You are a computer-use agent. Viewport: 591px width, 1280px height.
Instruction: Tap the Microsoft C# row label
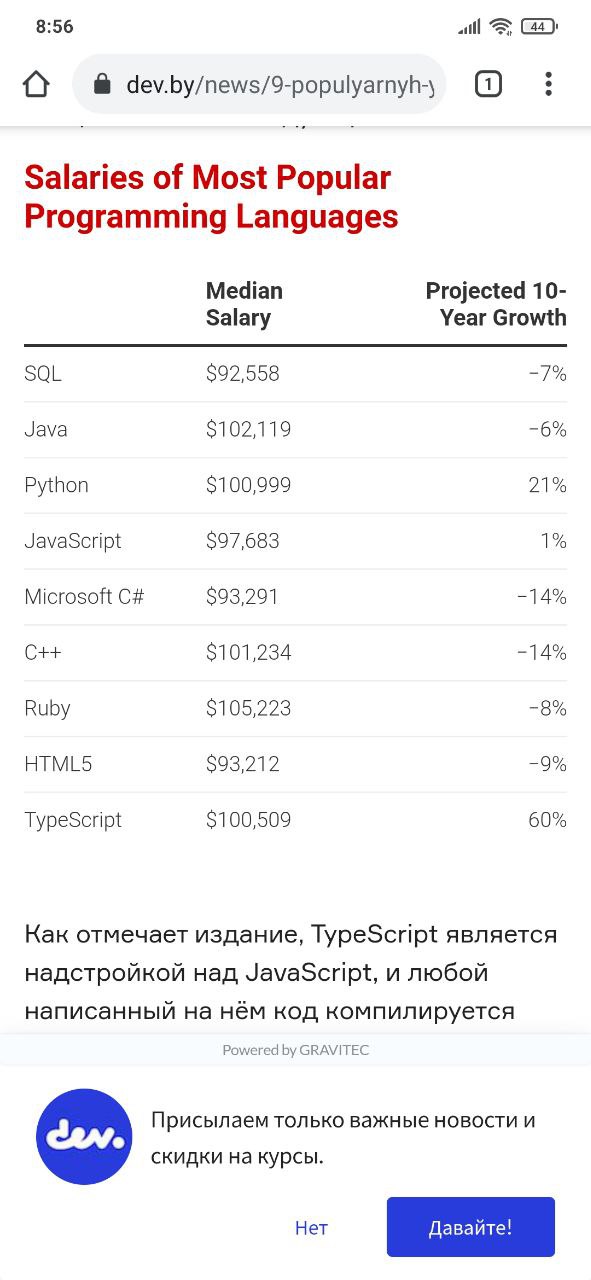coord(84,597)
